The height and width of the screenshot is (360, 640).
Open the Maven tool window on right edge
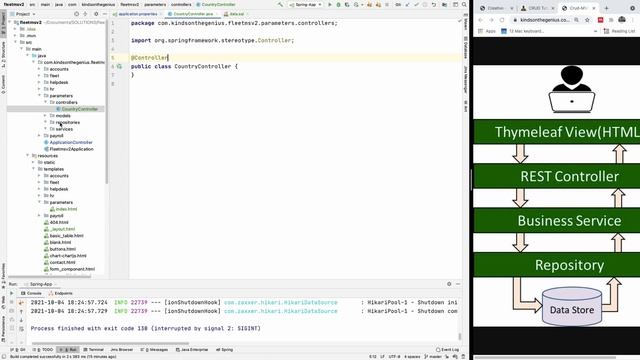[465, 23]
